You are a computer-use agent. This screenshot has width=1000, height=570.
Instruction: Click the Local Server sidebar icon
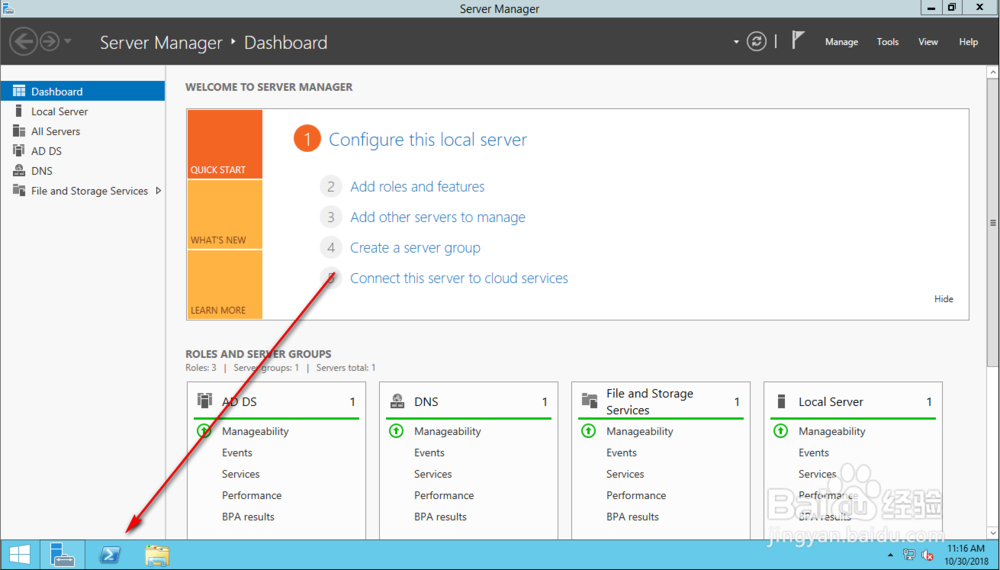point(18,111)
